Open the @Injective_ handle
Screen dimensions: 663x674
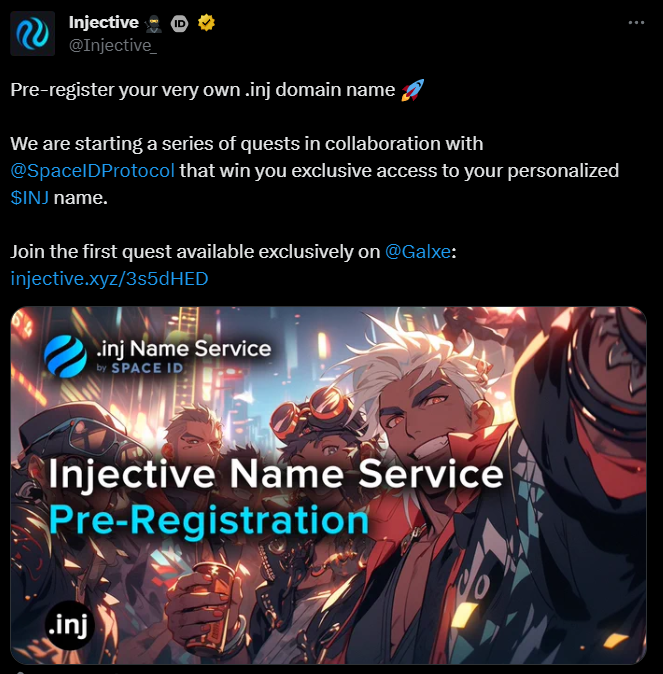[x=113, y=45]
